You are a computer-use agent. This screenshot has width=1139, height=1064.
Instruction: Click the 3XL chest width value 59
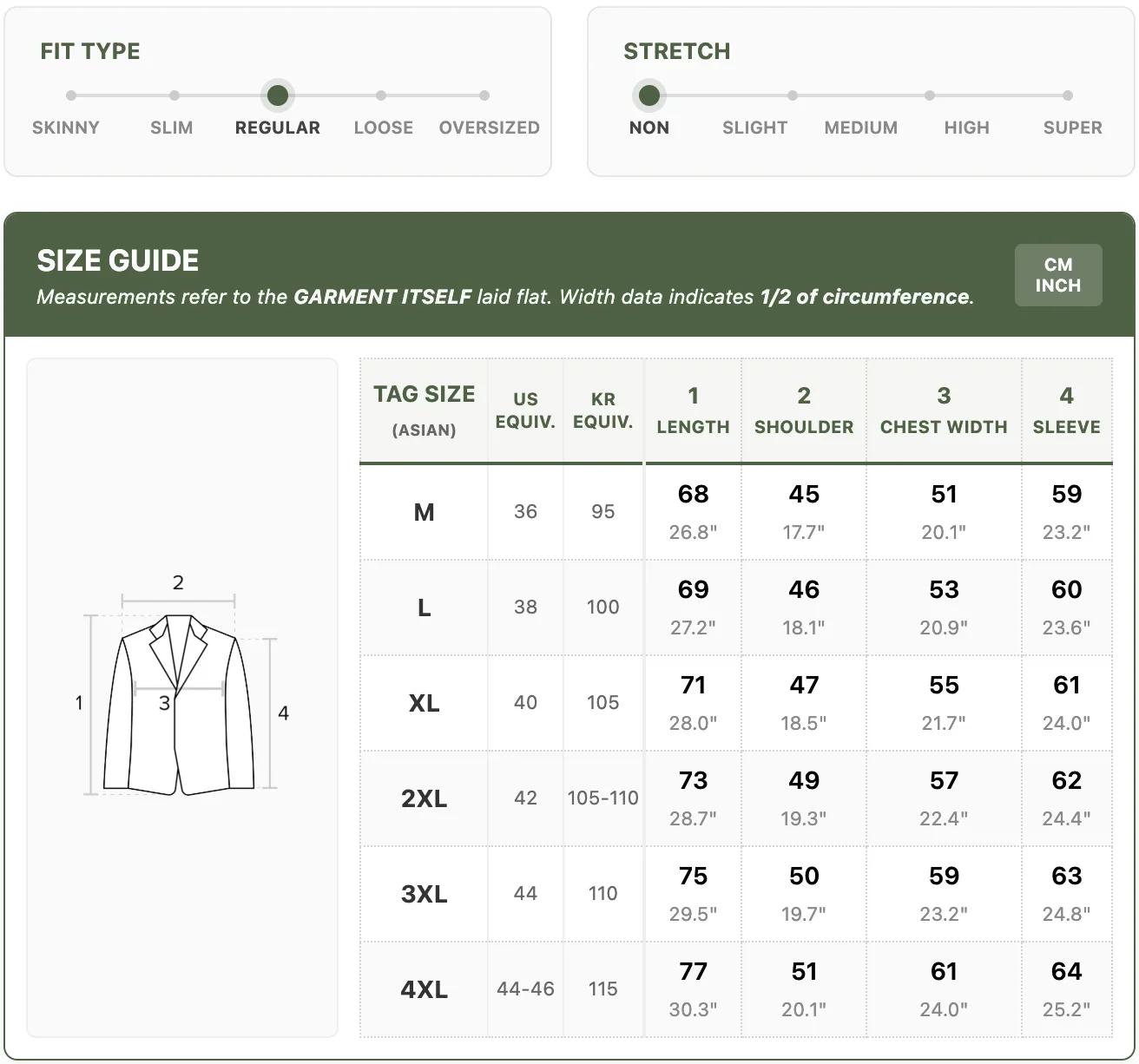[x=944, y=876]
